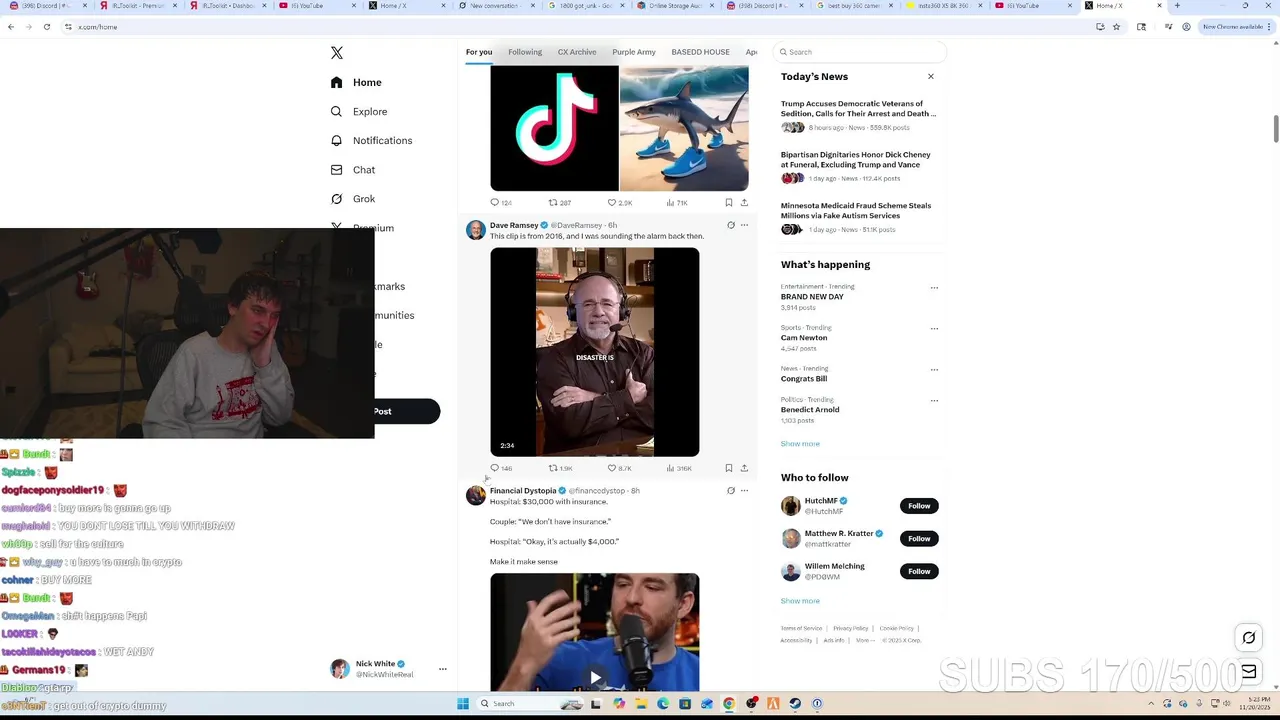View analytics of Dave Ramsey post
The width and height of the screenshot is (1280, 720).
(679, 468)
